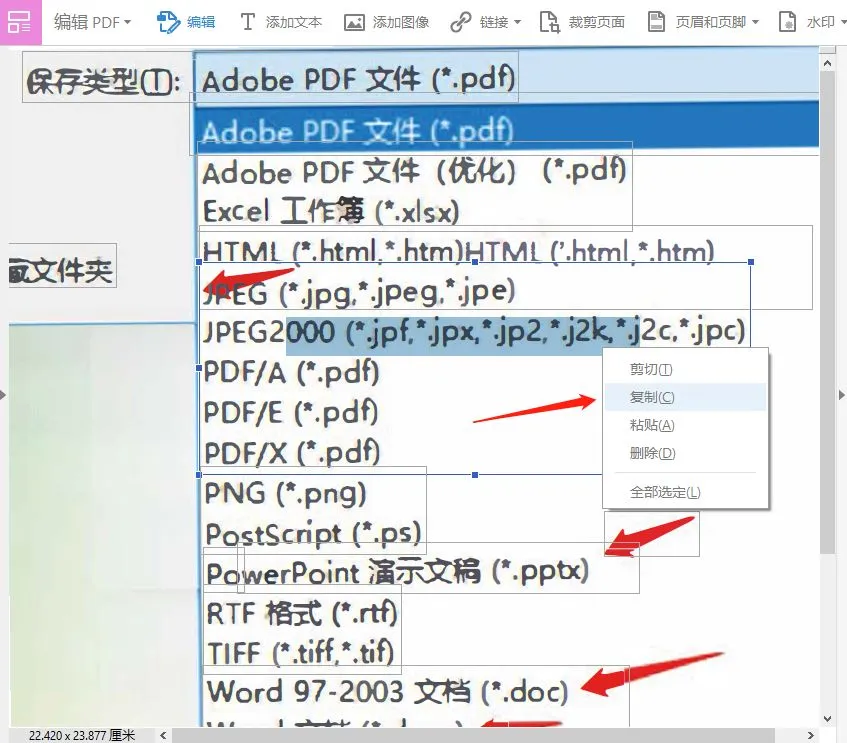Click the horizontal scrollbar thumb
847x743 pixels.
473,735
